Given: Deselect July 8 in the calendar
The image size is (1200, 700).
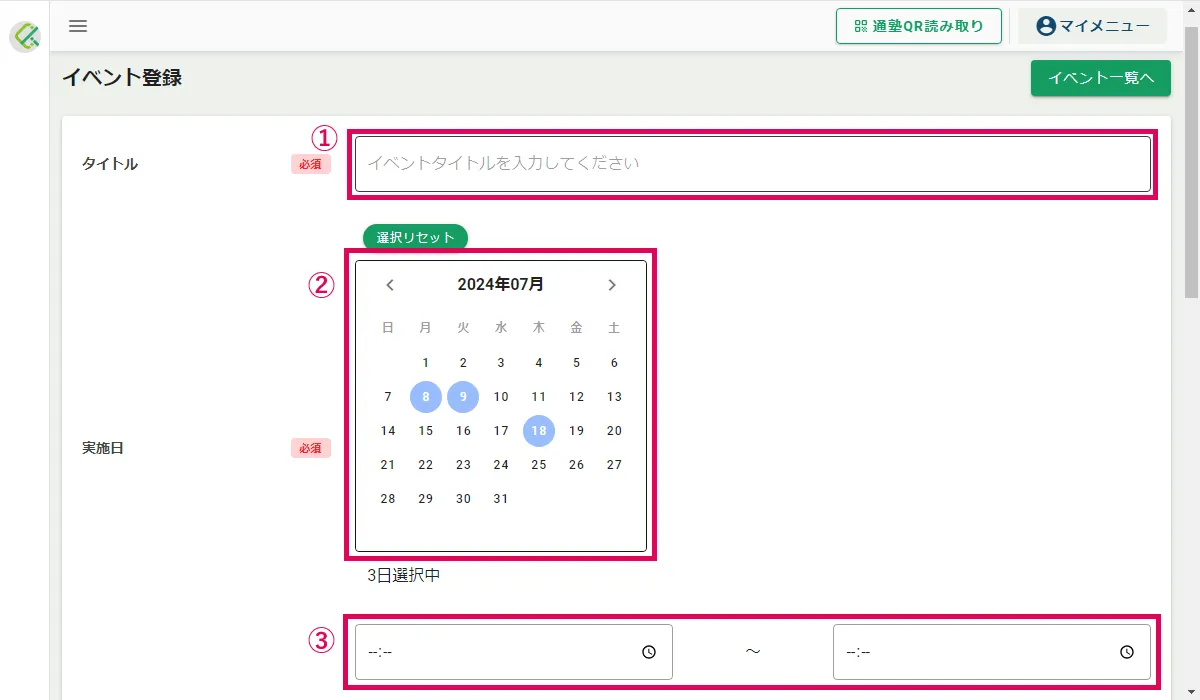Looking at the screenshot, I should (426, 397).
